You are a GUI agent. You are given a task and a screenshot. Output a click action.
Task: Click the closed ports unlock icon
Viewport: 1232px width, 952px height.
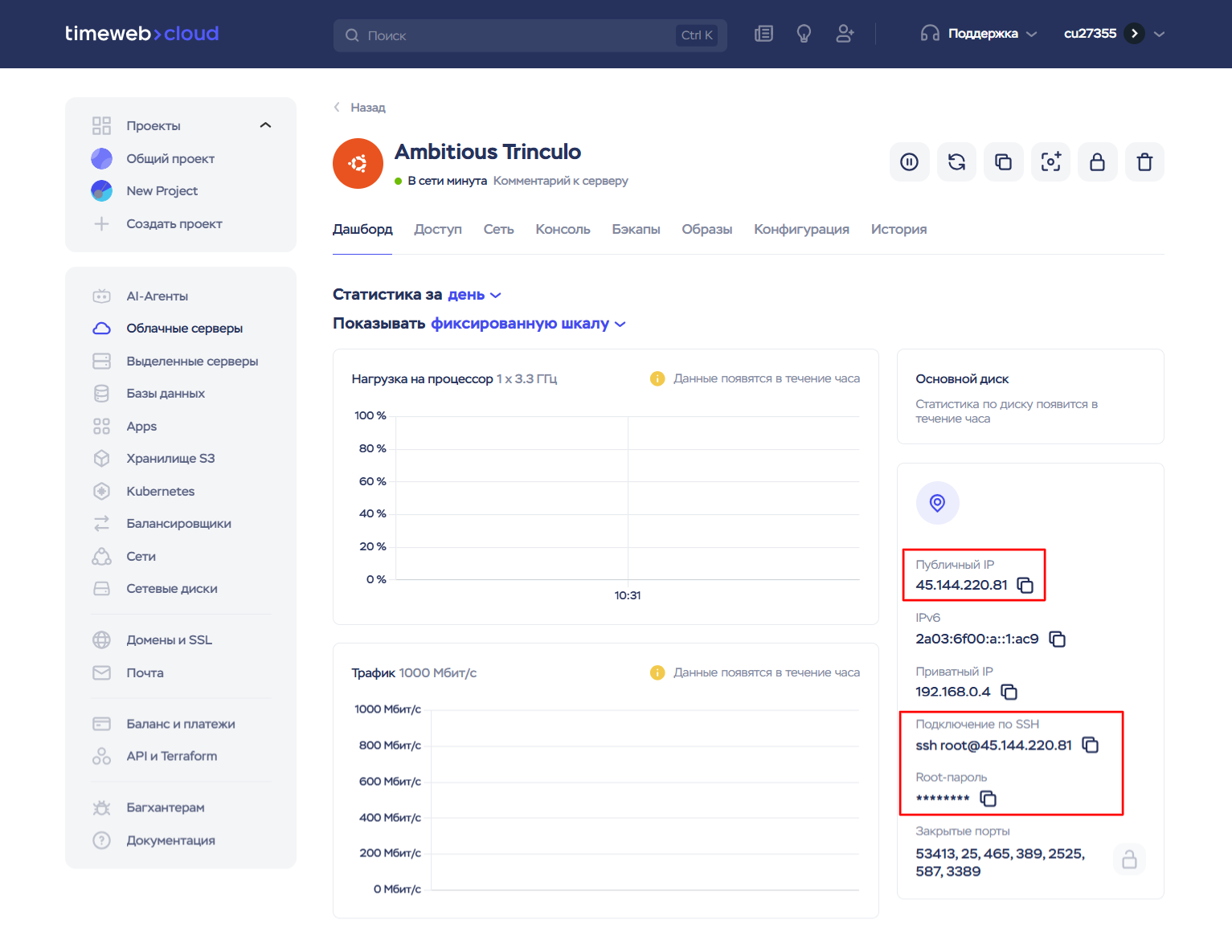point(1129,860)
